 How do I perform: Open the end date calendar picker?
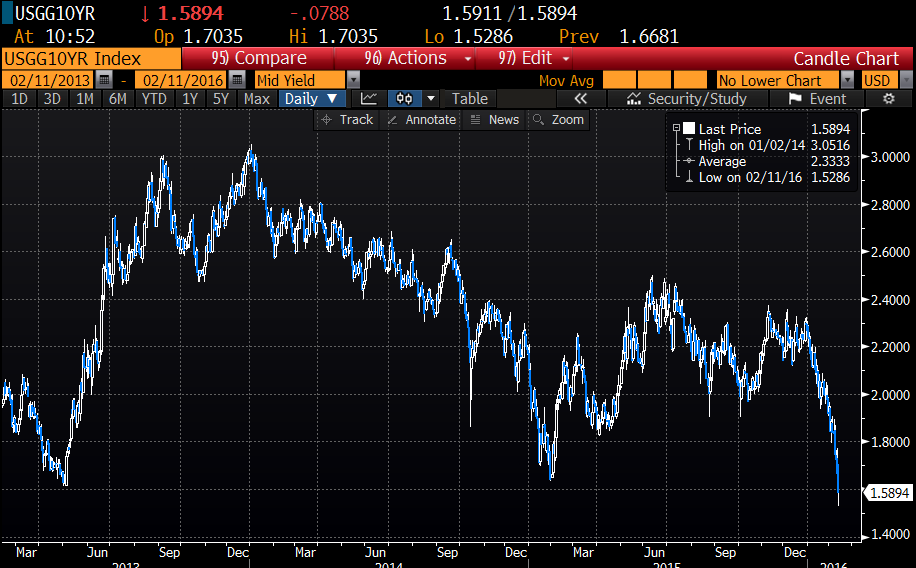(x=236, y=80)
